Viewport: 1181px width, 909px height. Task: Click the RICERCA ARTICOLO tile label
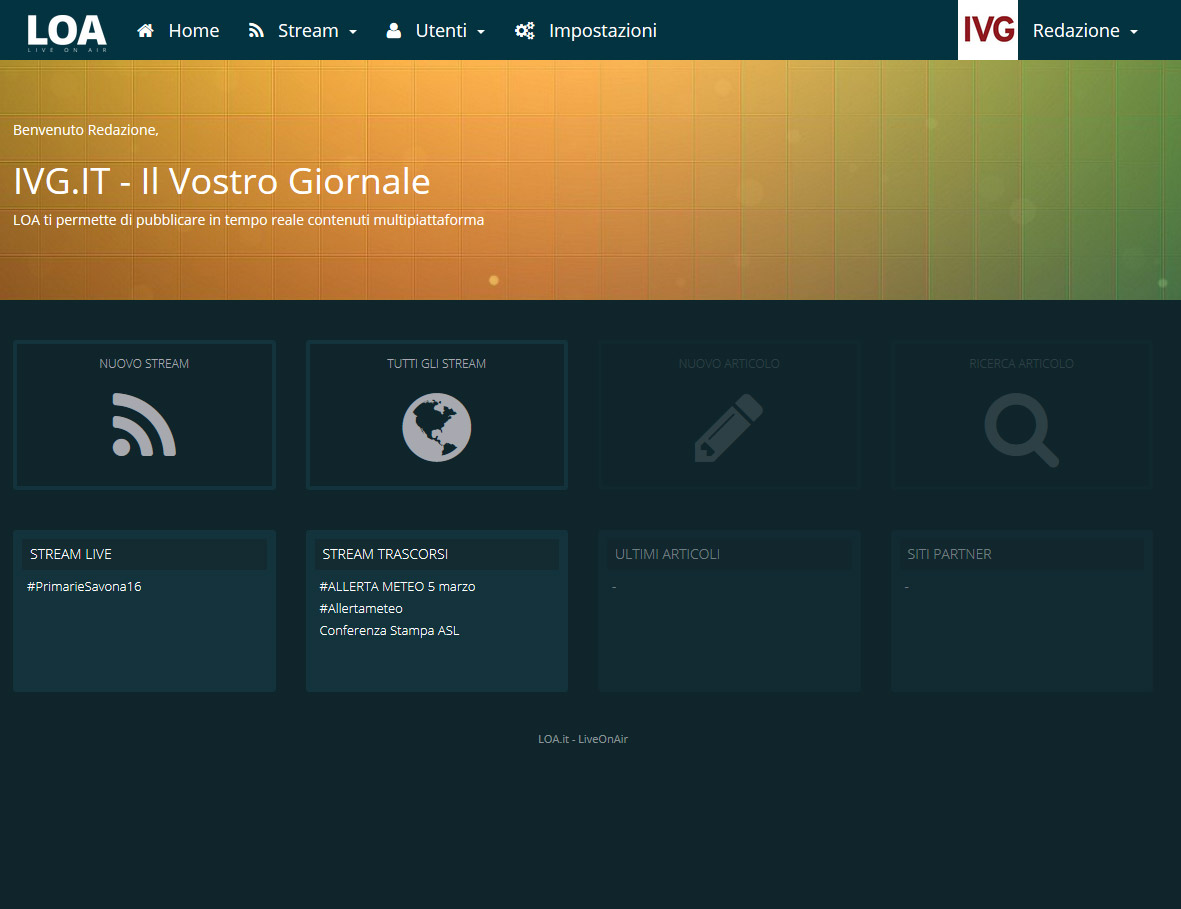pyautogui.click(x=1021, y=364)
